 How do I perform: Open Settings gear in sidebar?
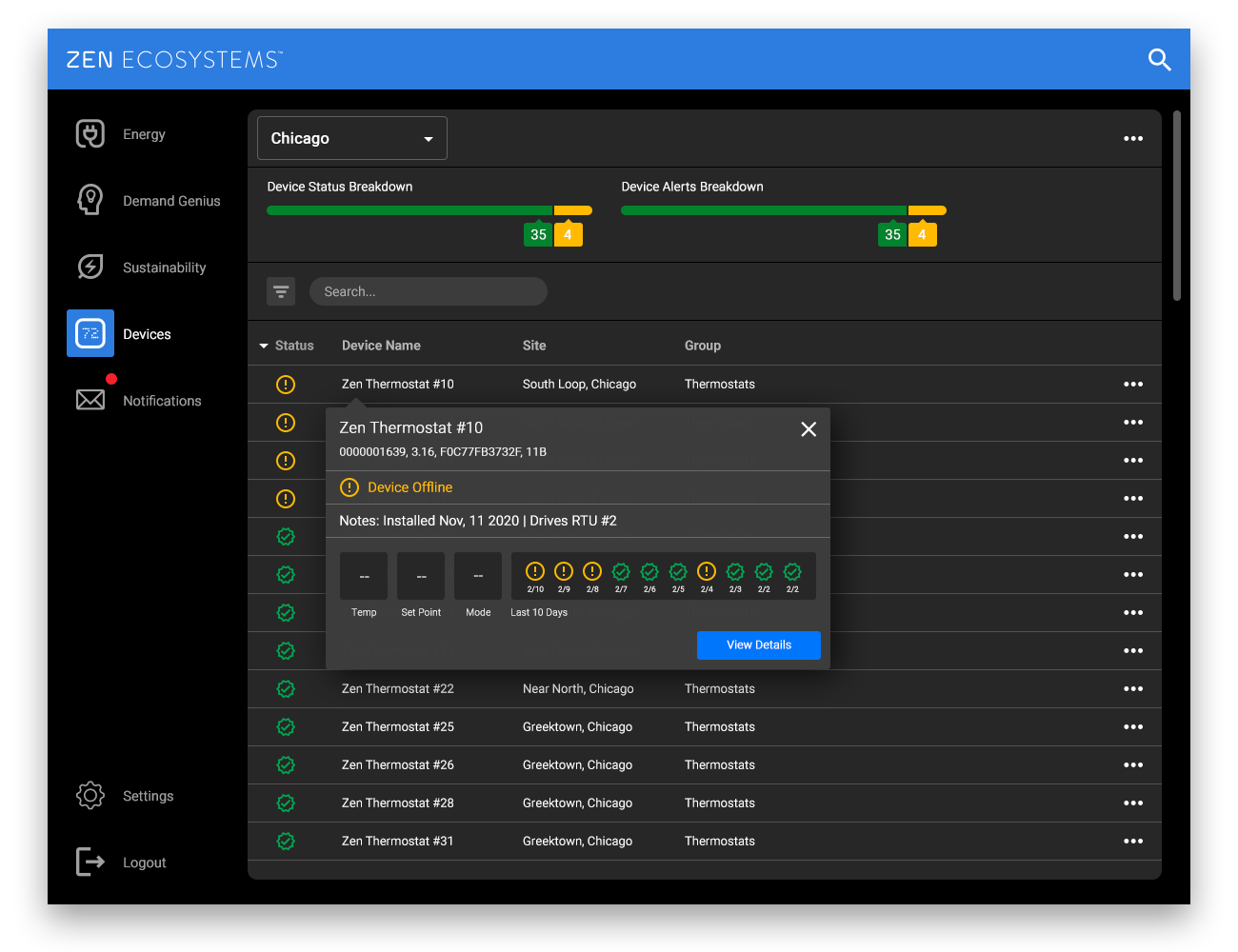pos(90,795)
